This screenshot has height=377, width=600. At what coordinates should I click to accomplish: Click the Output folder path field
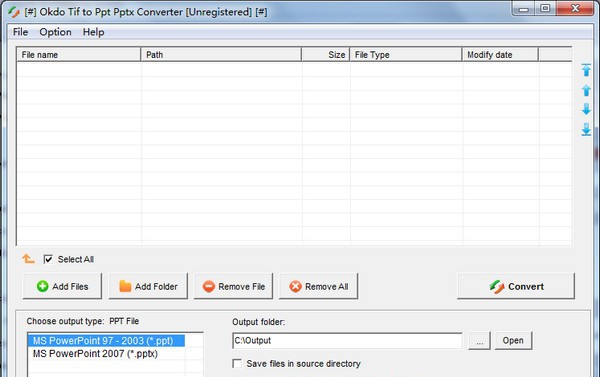[x=347, y=340]
